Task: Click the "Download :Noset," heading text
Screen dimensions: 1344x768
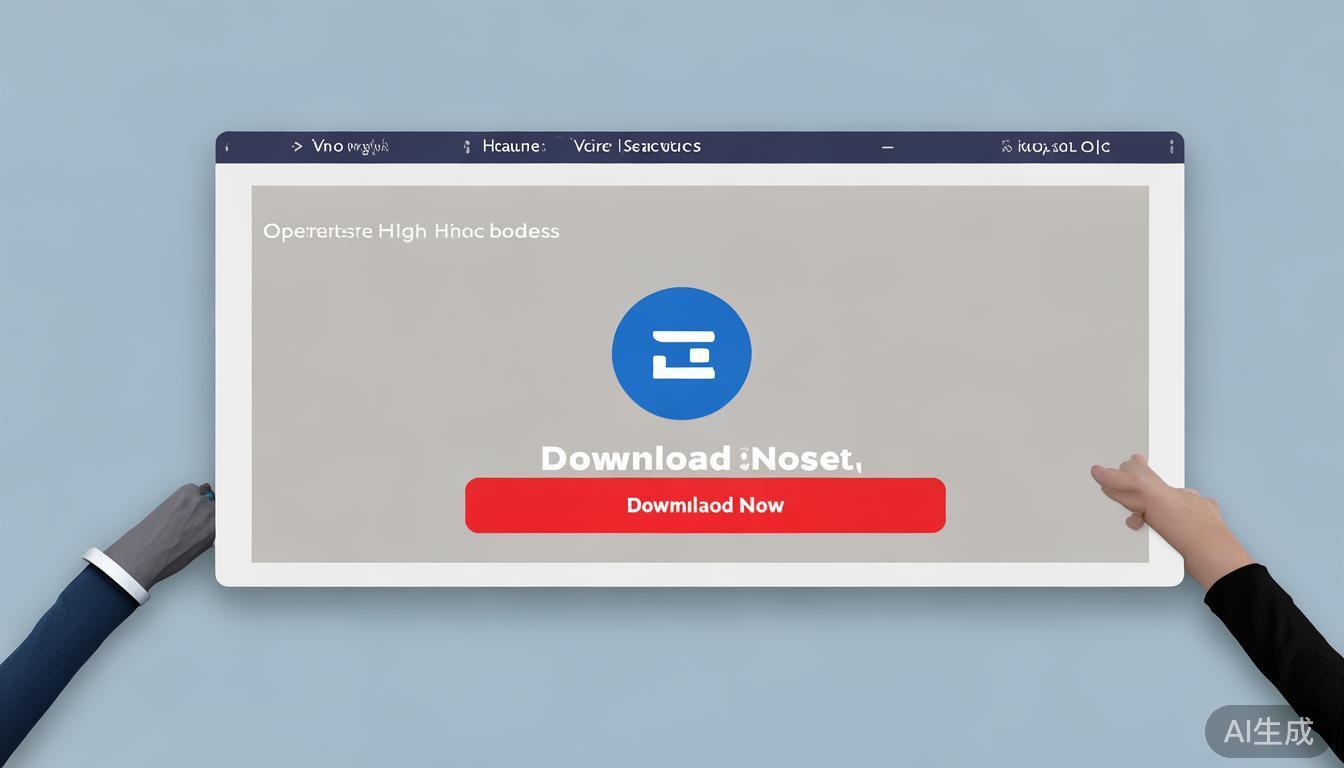Action: coord(700,458)
